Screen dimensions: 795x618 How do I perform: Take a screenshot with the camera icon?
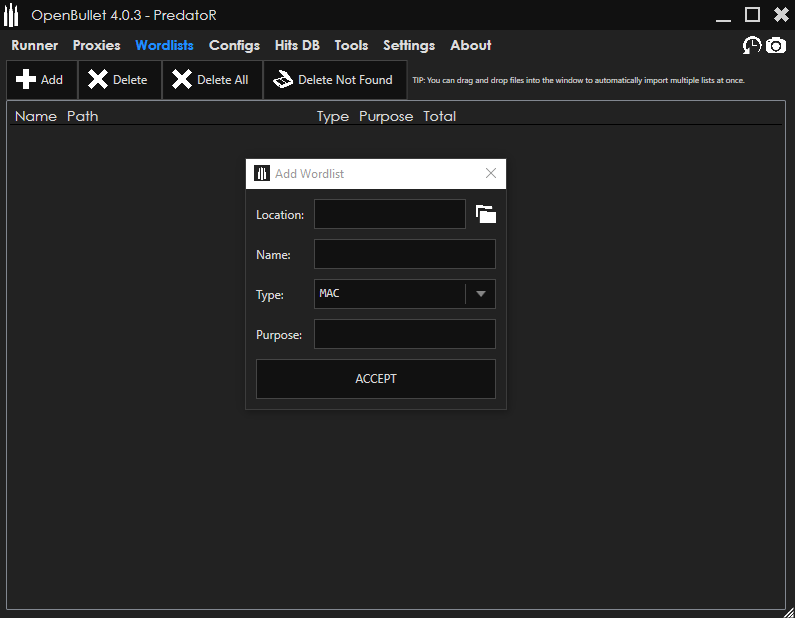(776, 46)
